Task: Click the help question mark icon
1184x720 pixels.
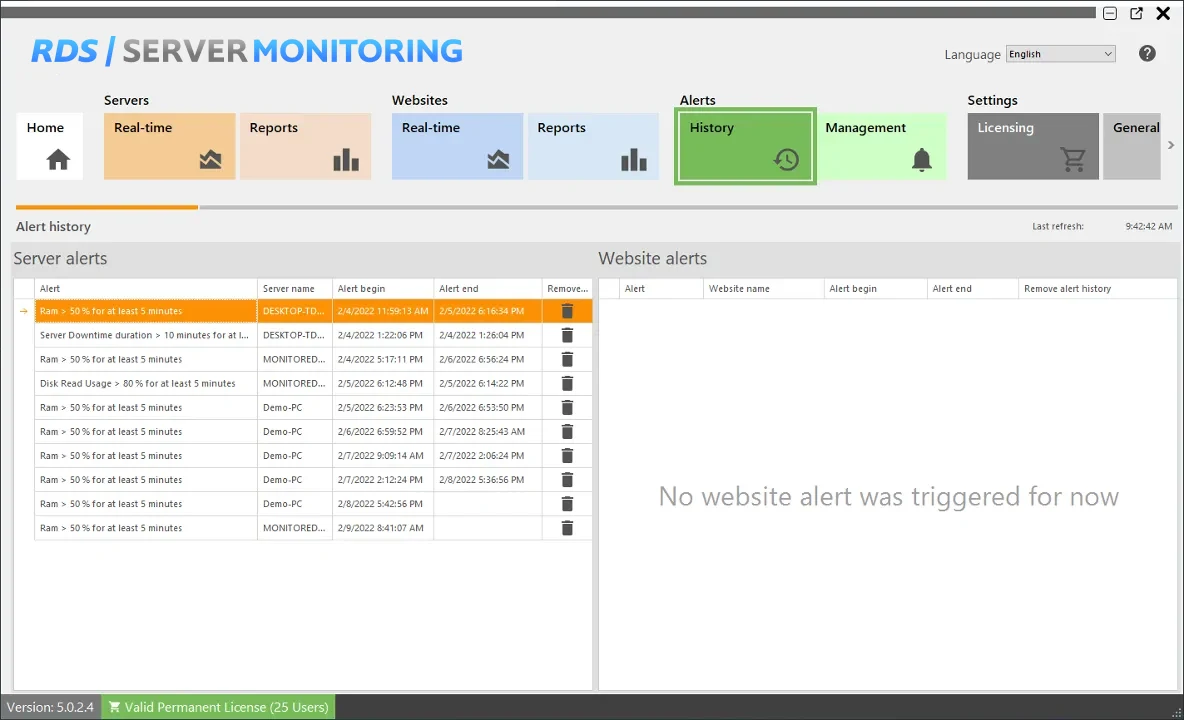Action: (x=1147, y=54)
